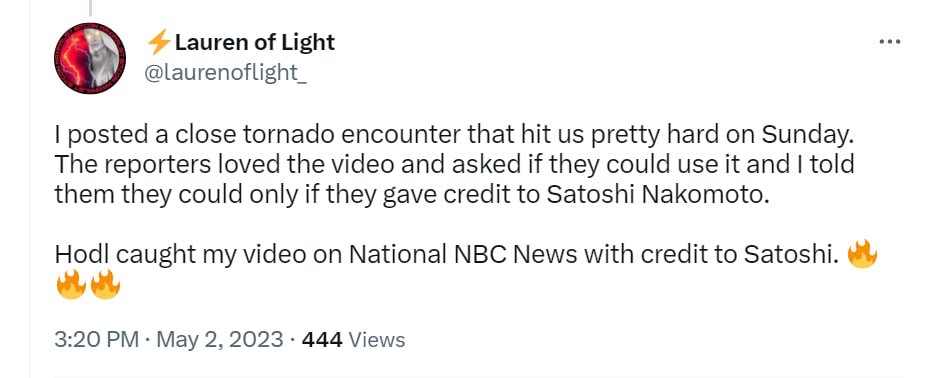
Task: Open the three-dot more options menu
Action: (x=890, y=42)
